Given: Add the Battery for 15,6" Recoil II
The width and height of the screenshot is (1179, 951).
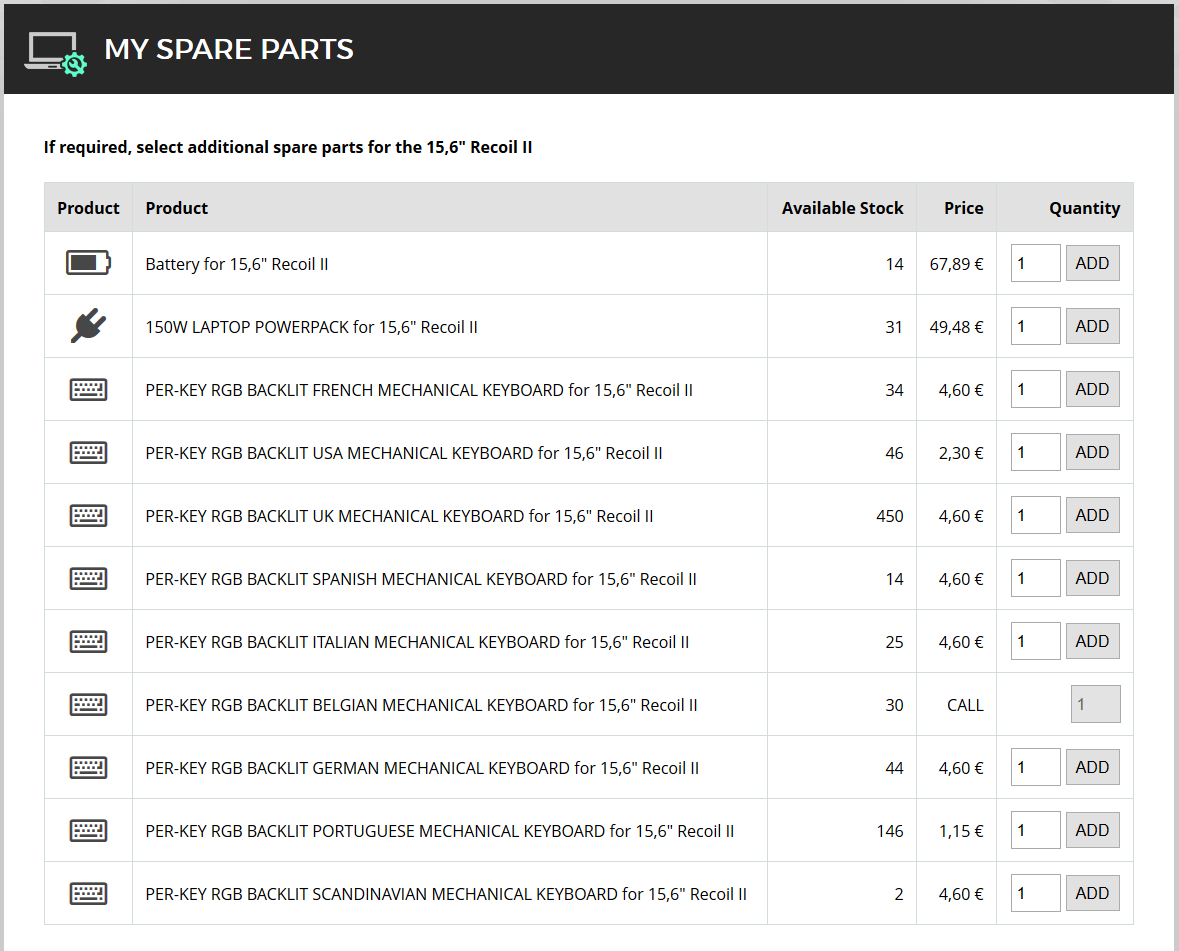Looking at the screenshot, I should 1093,263.
